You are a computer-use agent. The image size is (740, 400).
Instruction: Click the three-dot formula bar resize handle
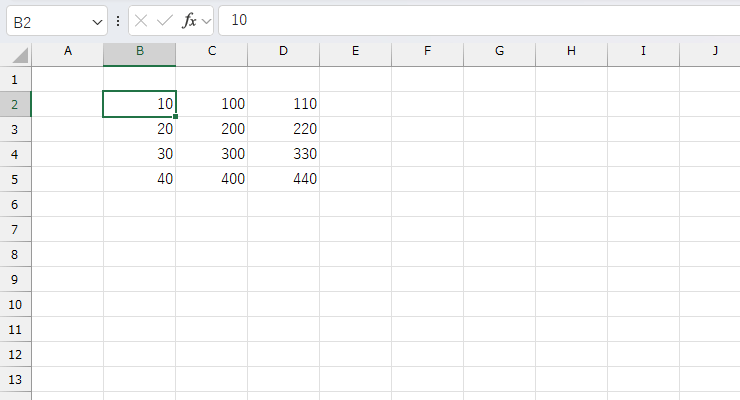[x=119, y=20]
